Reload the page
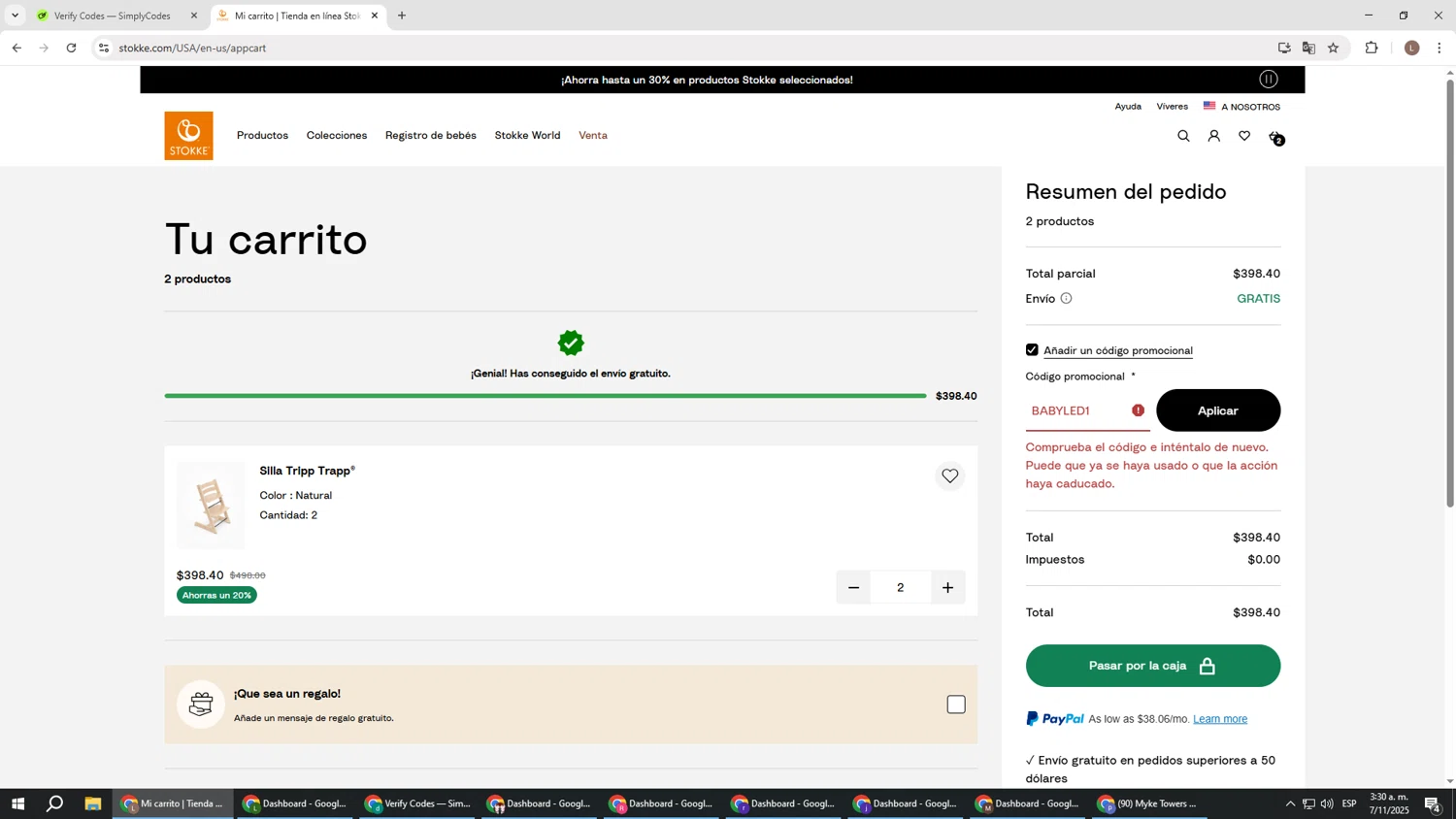 (x=71, y=48)
